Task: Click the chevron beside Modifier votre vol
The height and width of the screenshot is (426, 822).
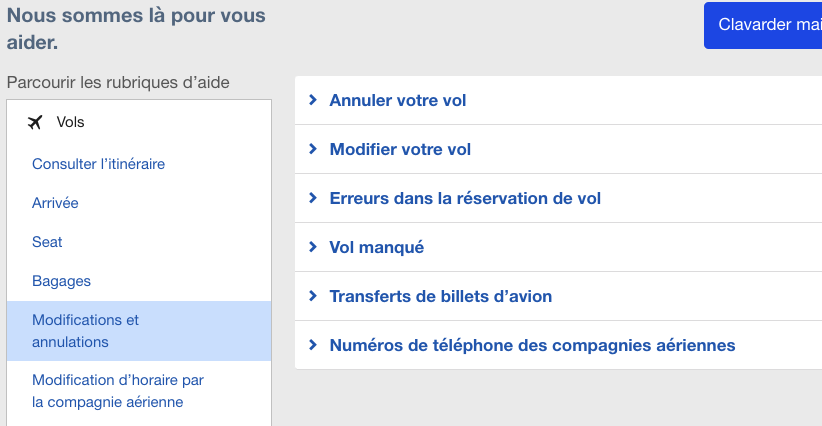Action: (313, 149)
